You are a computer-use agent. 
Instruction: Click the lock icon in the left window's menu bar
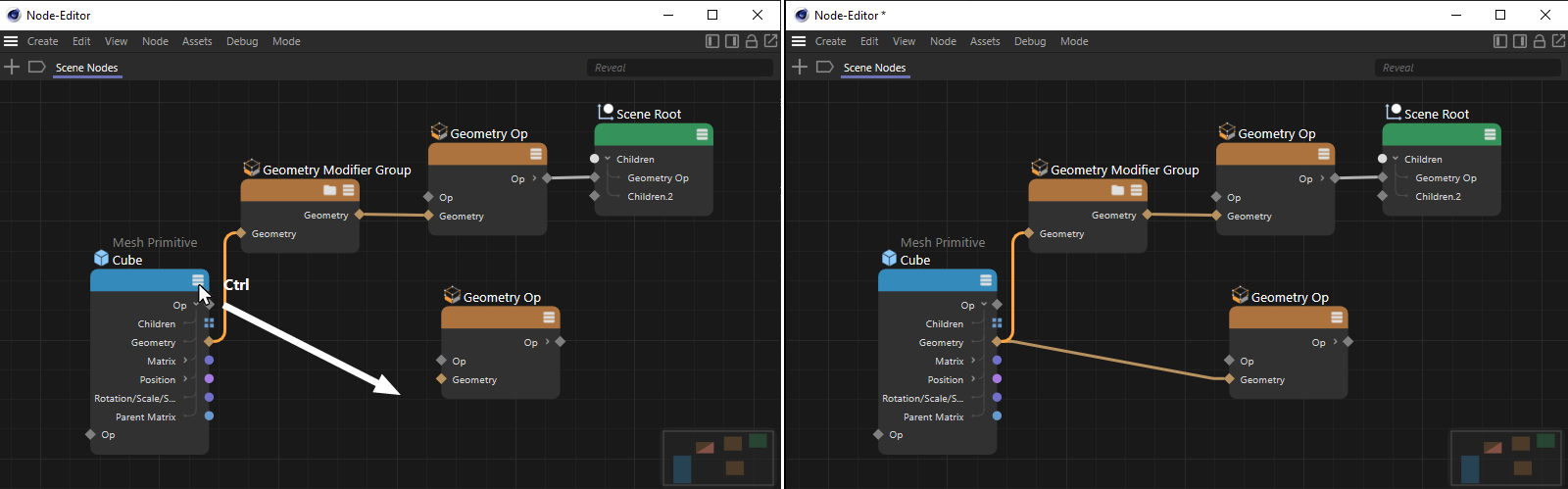point(752,41)
